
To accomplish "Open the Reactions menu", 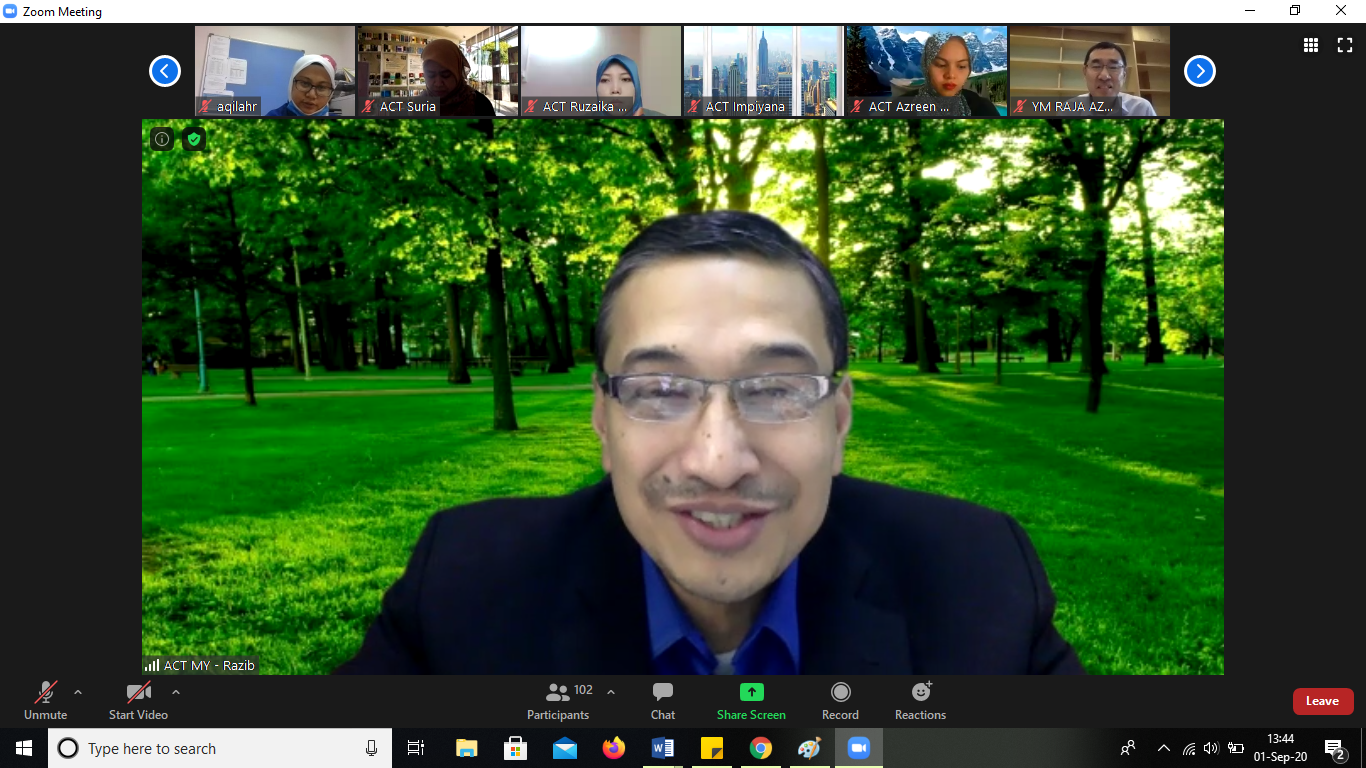I will pos(920,700).
